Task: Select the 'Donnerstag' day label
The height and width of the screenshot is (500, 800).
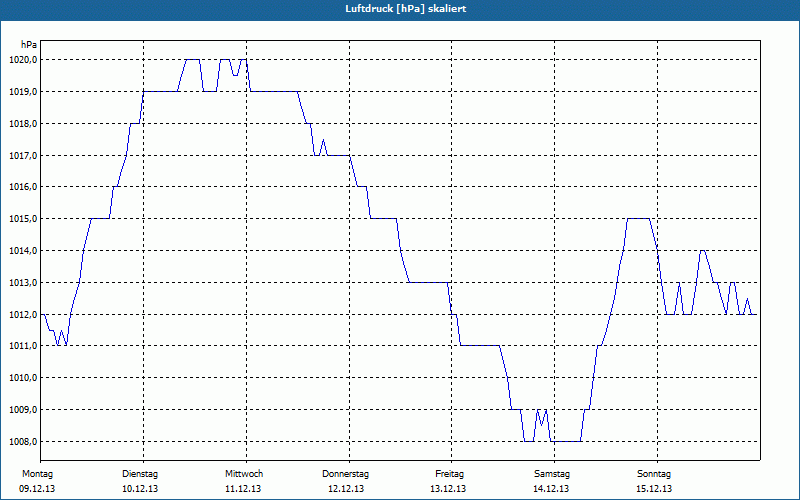Action: coord(345,474)
